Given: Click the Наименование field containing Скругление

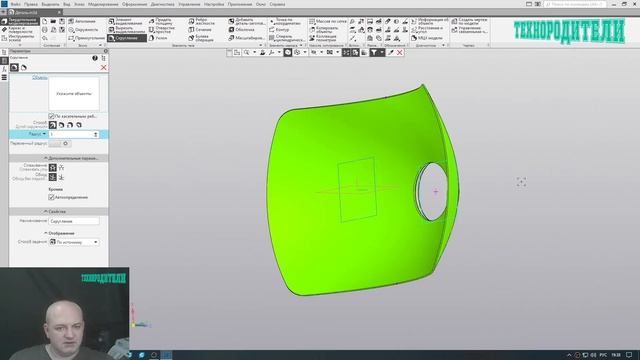Looking at the screenshot, I should coord(74,221).
